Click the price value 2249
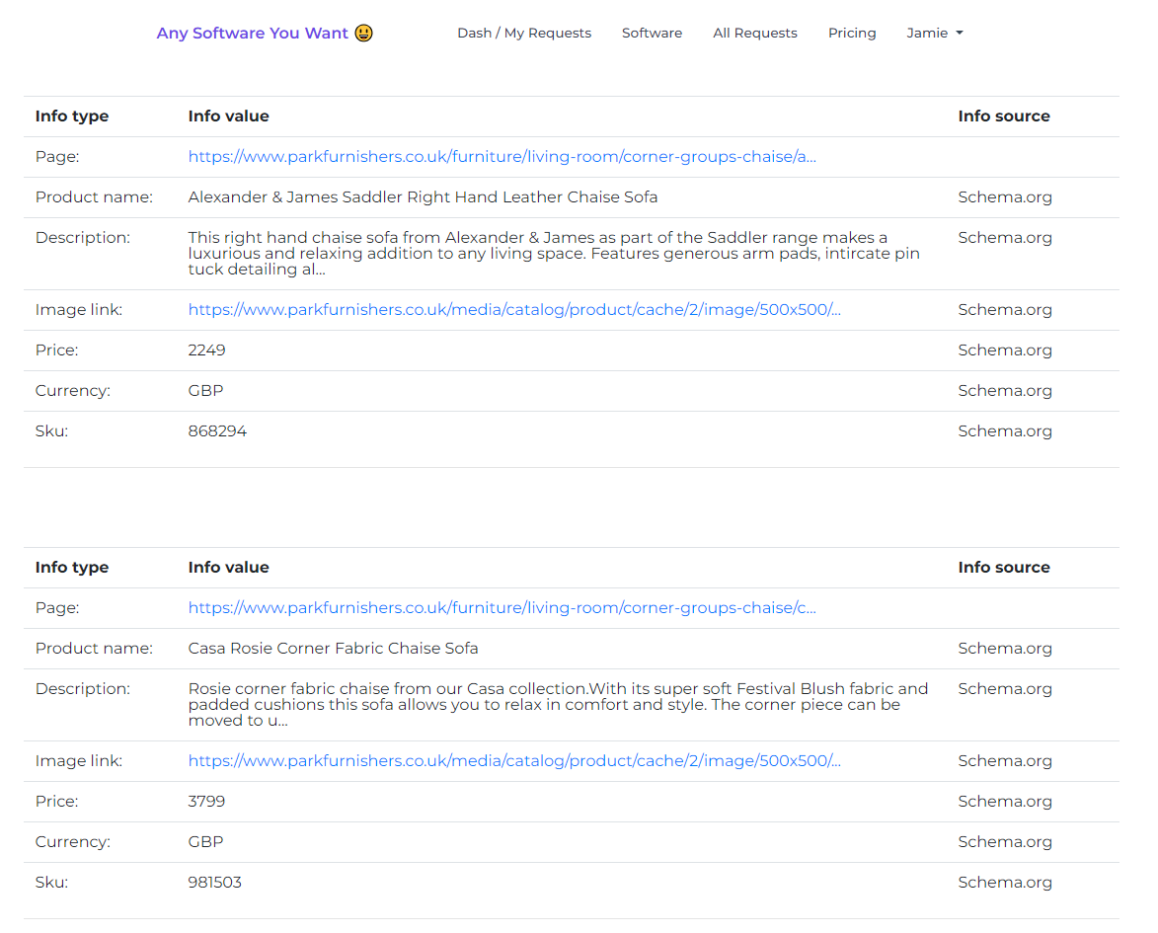Image resolution: width=1158 pixels, height=933 pixels. coord(207,350)
